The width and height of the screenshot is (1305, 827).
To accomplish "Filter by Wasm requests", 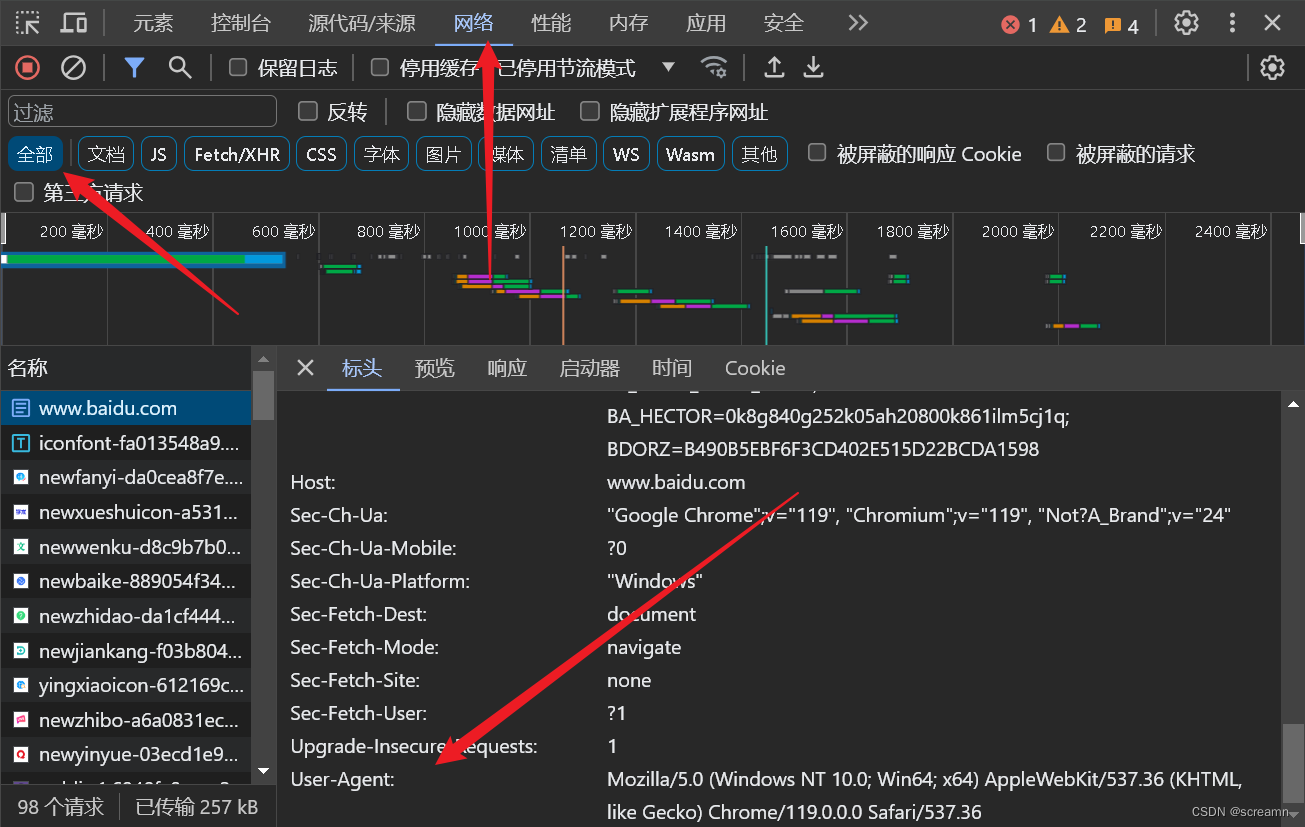I will pos(690,154).
